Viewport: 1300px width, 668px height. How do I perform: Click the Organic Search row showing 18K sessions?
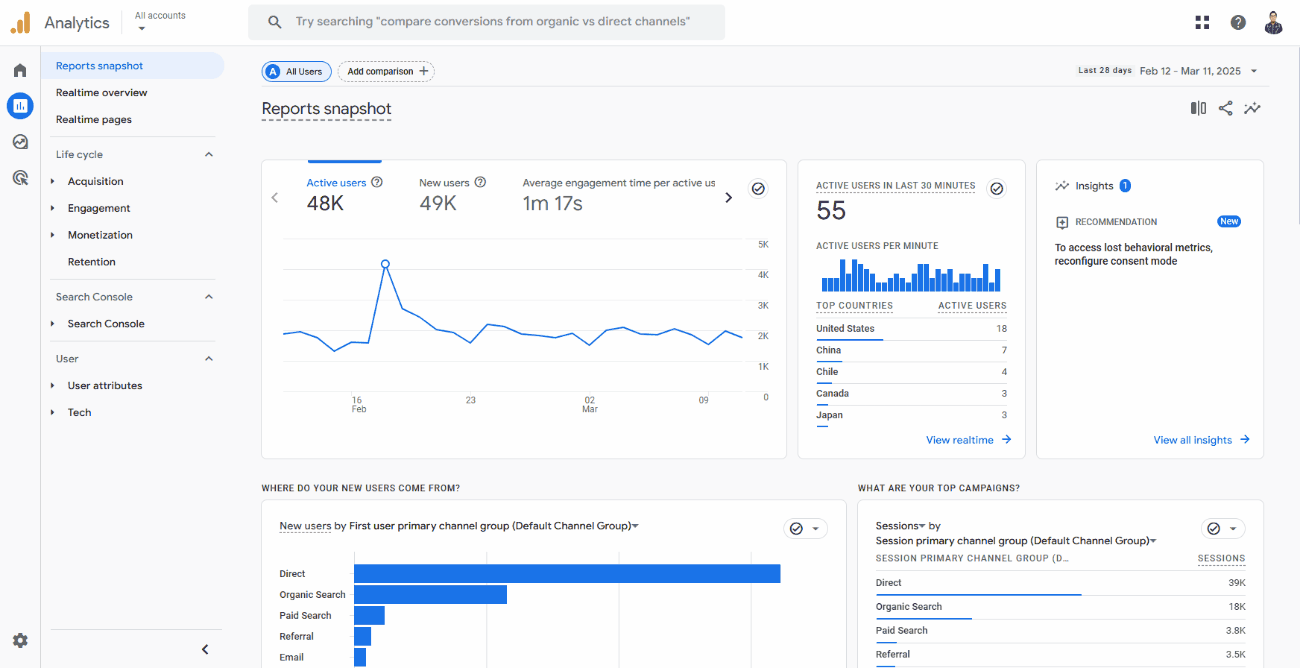[1060, 607]
